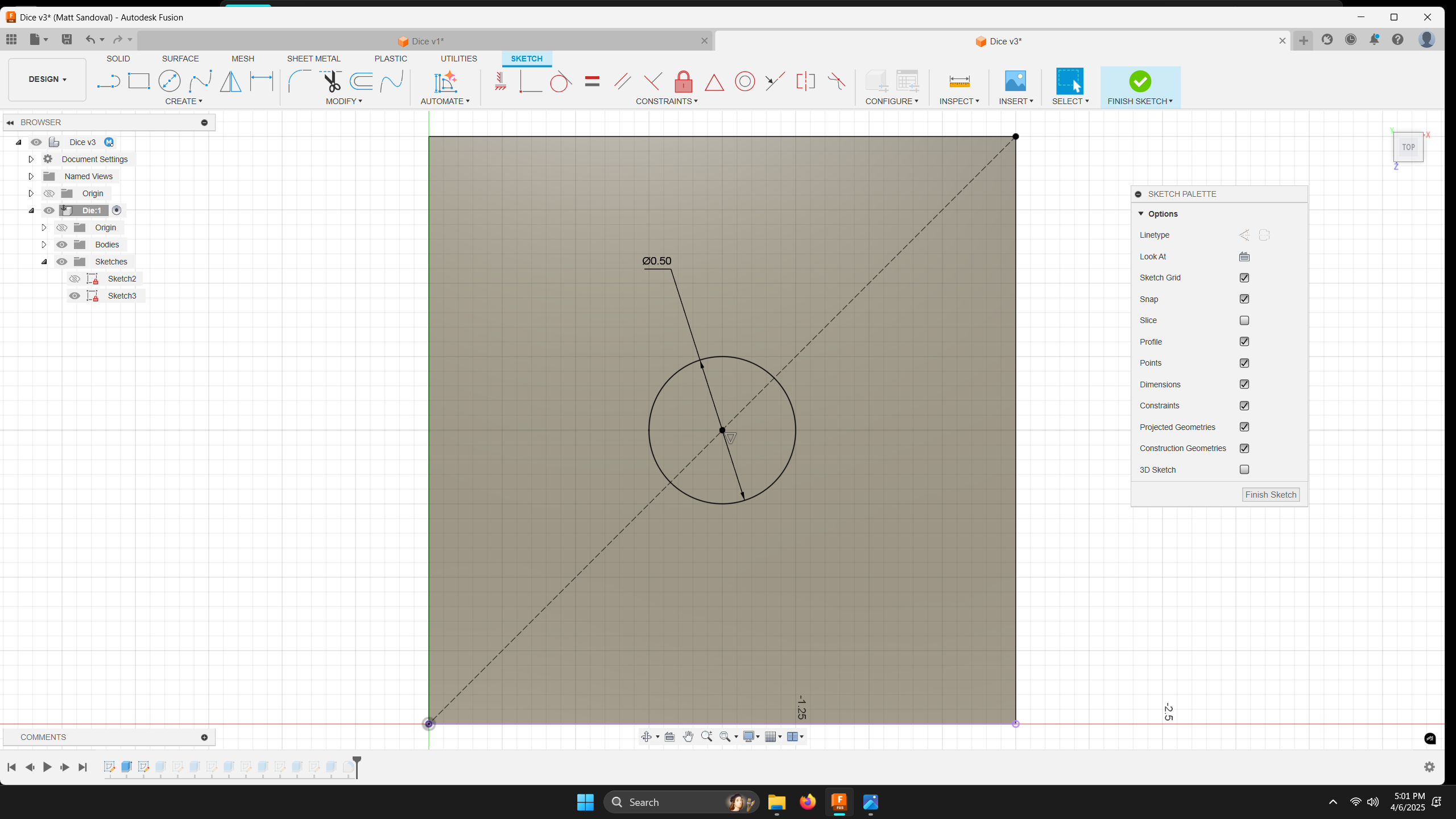Apply the Midpoint triangle constraint
The width and height of the screenshot is (1456, 819).
[714, 82]
